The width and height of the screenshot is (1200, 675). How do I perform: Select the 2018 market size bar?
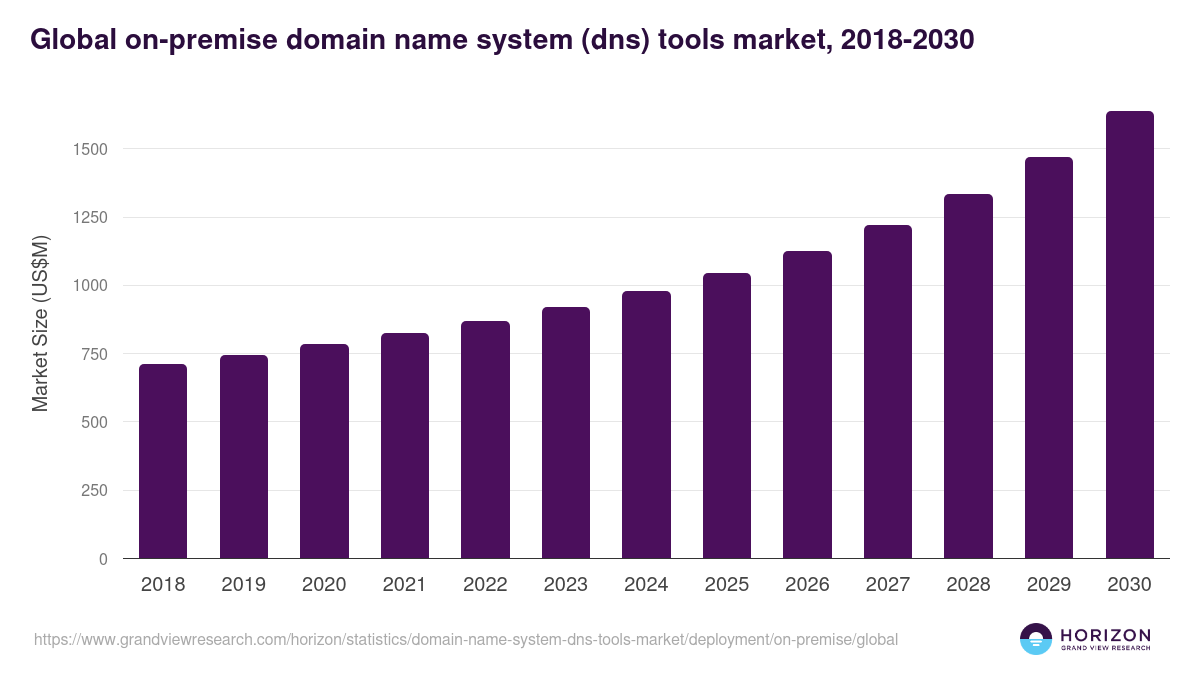163,461
